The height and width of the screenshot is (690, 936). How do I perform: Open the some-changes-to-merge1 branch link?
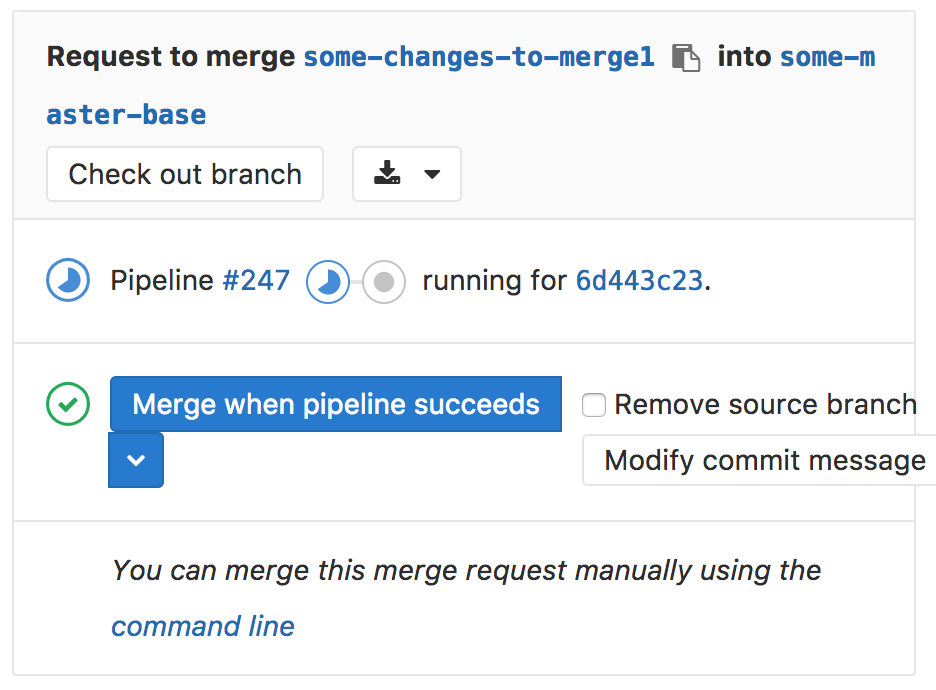(479, 57)
